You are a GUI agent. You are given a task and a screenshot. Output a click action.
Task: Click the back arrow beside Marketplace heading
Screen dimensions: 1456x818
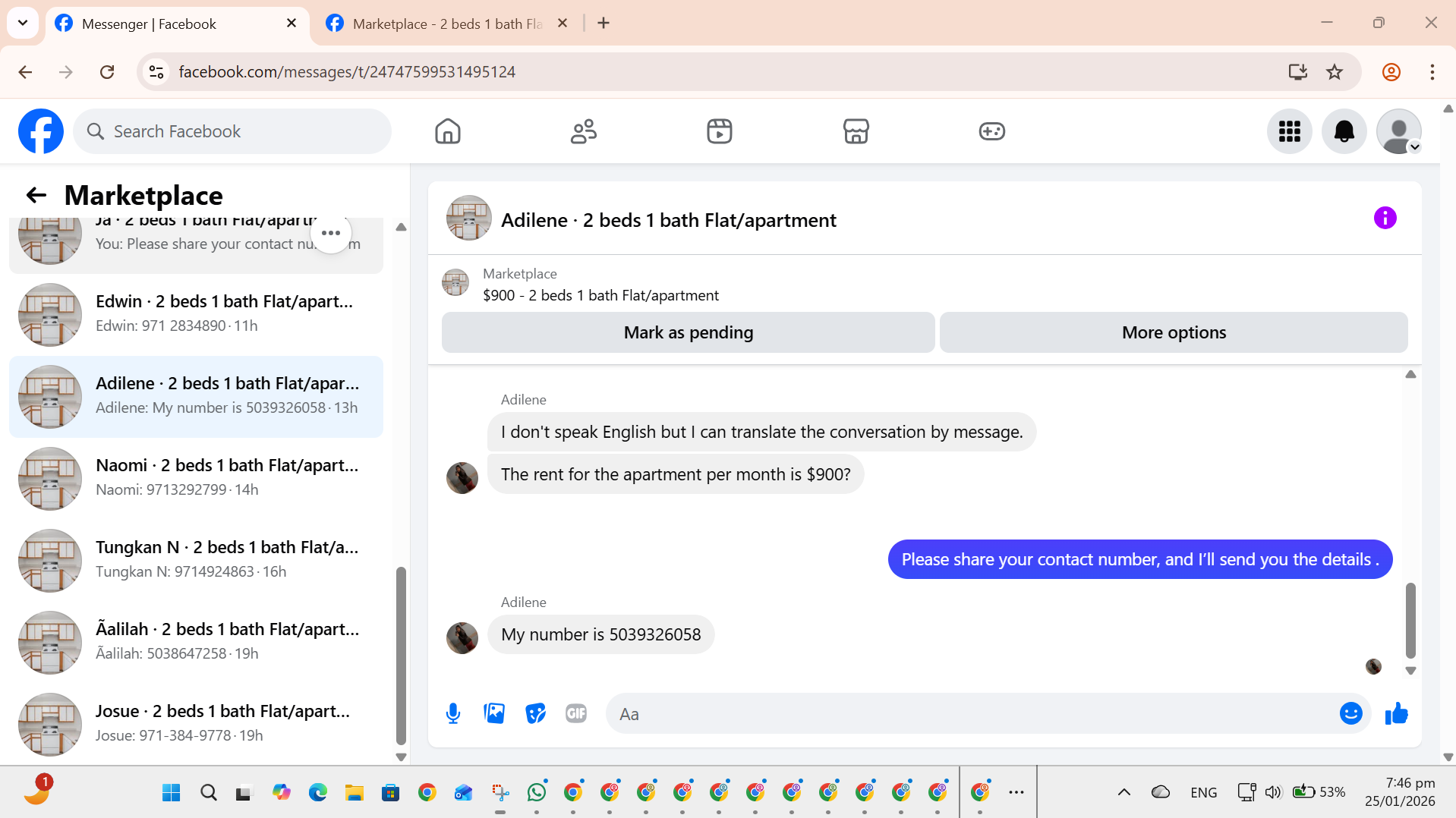coord(36,196)
